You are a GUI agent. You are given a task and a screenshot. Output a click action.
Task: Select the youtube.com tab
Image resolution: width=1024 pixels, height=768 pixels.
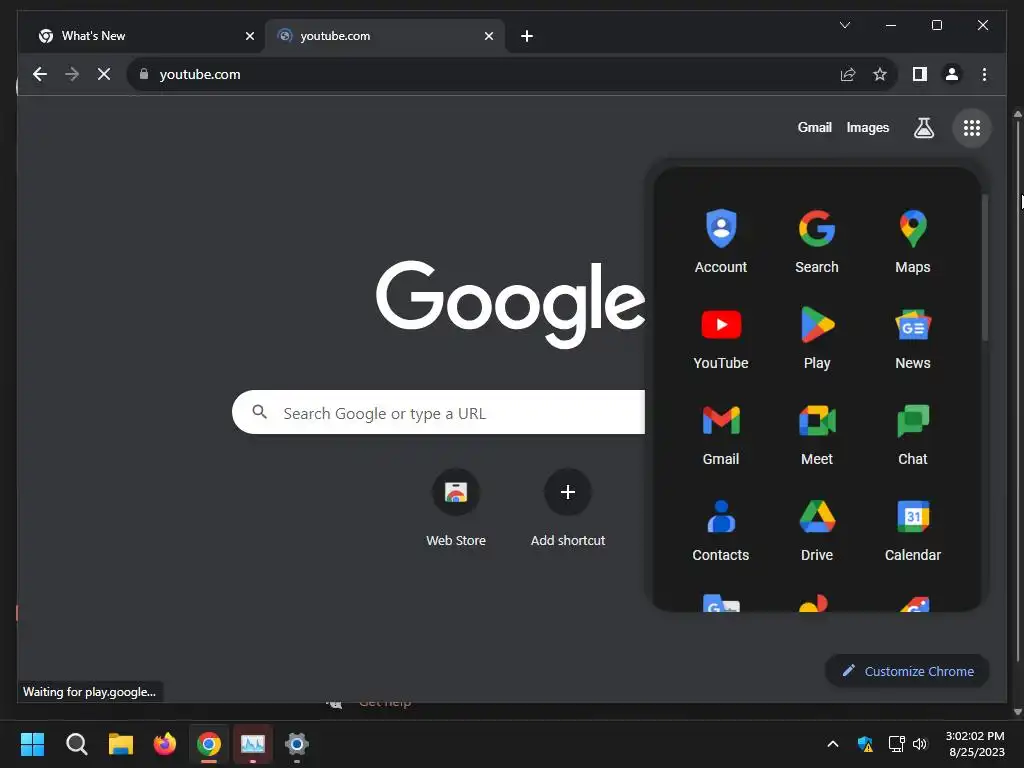click(385, 36)
